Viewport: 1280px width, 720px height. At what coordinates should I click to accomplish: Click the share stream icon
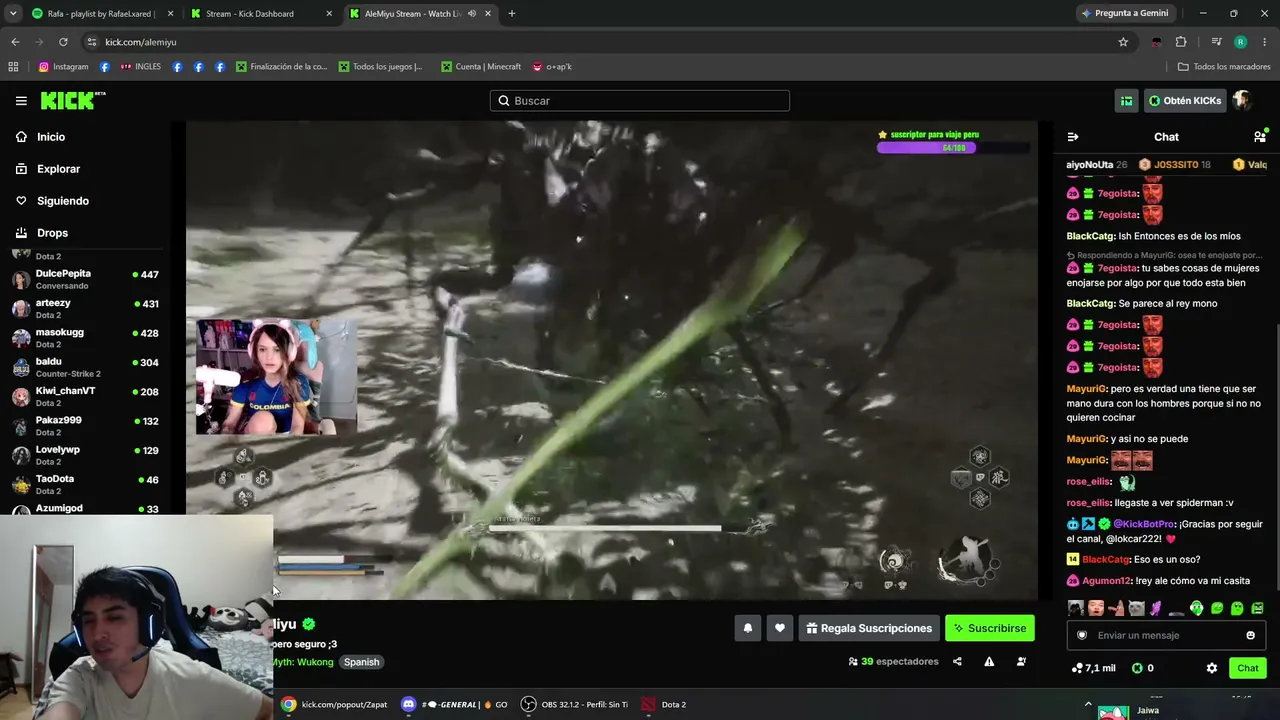[957, 661]
